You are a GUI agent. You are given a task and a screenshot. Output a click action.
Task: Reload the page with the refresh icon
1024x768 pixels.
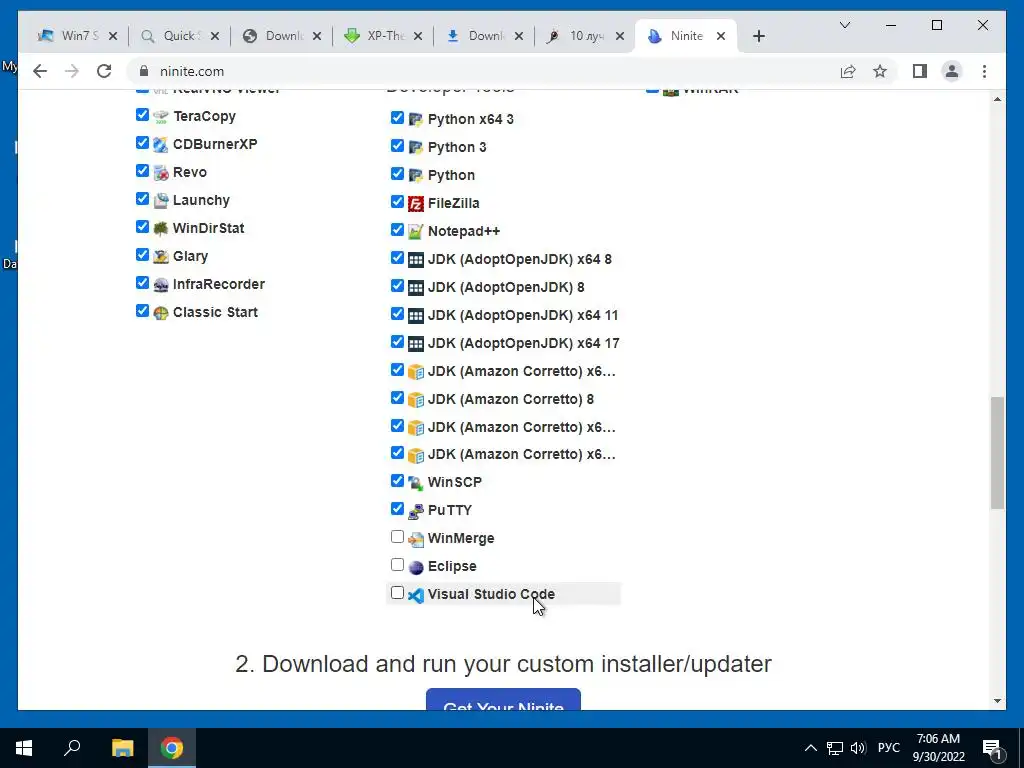[x=104, y=71]
